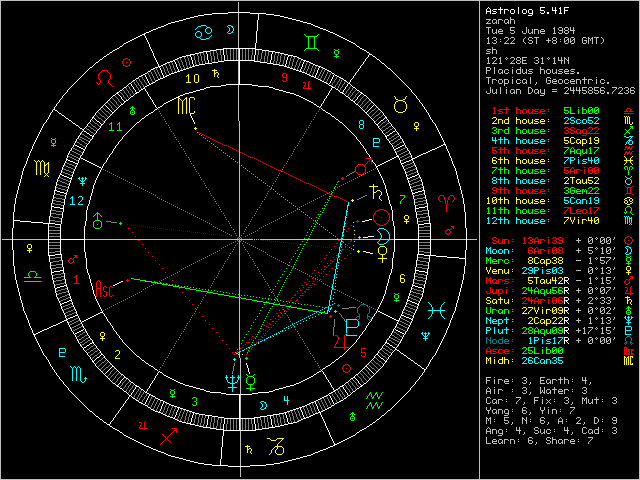Click the Leo symbol in the wheel's outer ring
The image size is (640, 480).
(102, 77)
